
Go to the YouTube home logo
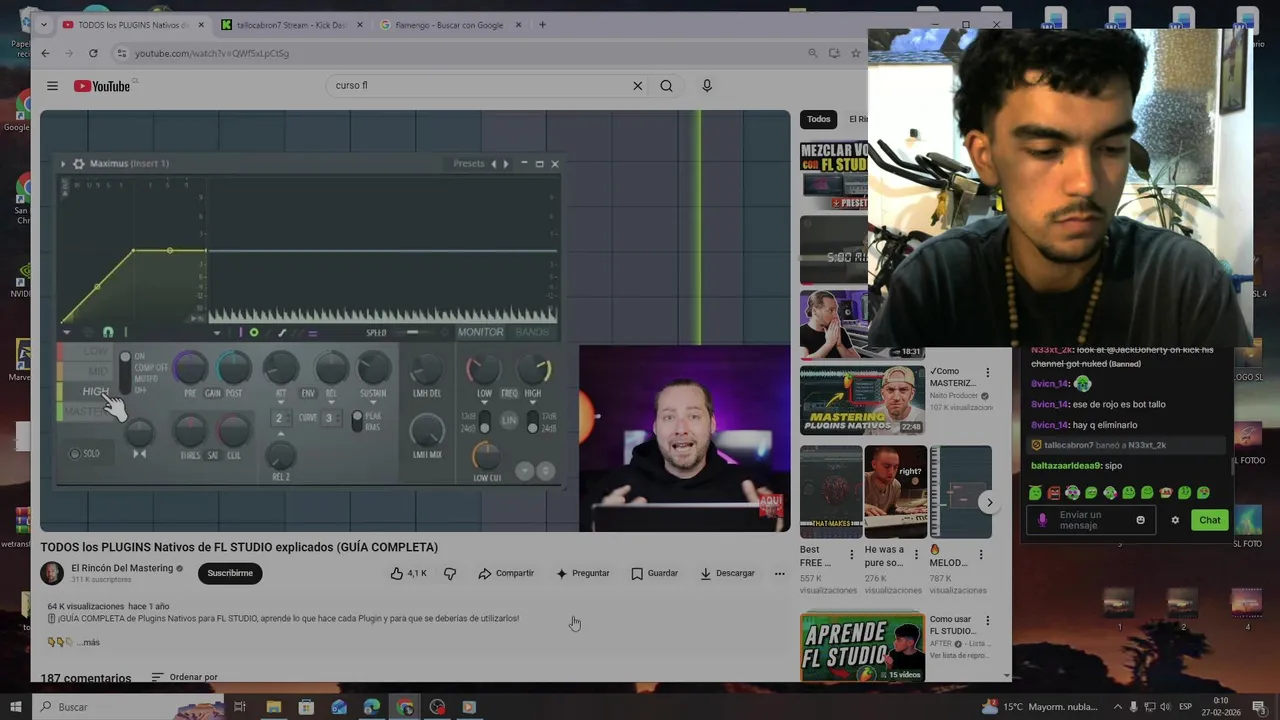(x=102, y=86)
